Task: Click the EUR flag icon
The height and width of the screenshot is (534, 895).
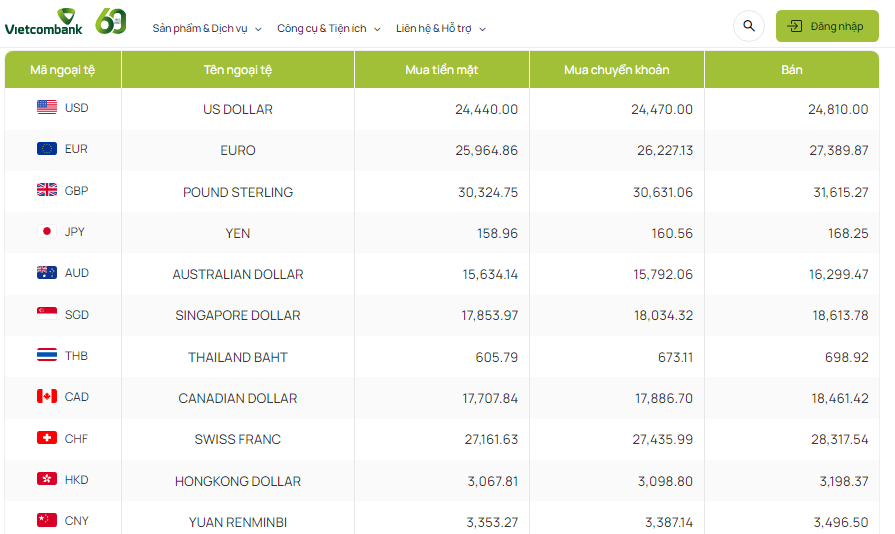Action: [47, 149]
